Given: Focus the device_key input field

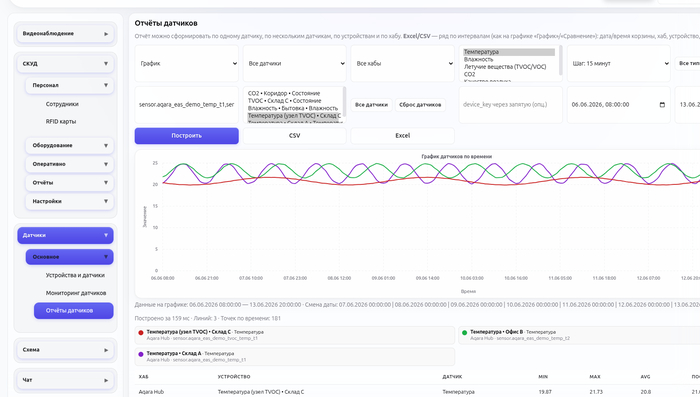Looking at the screenshot, I should 511,104.
